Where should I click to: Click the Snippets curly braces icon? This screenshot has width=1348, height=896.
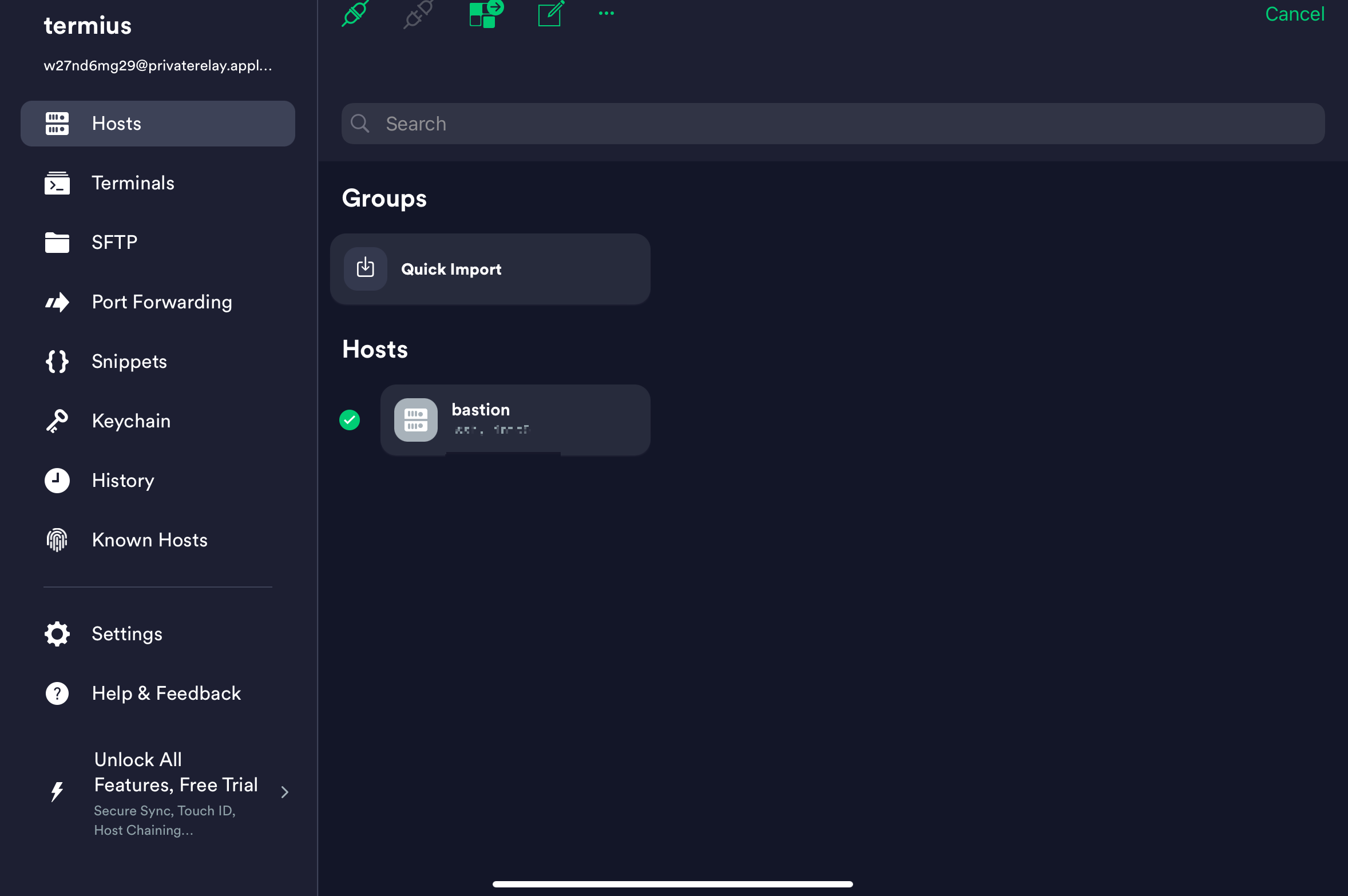(57, 362)
